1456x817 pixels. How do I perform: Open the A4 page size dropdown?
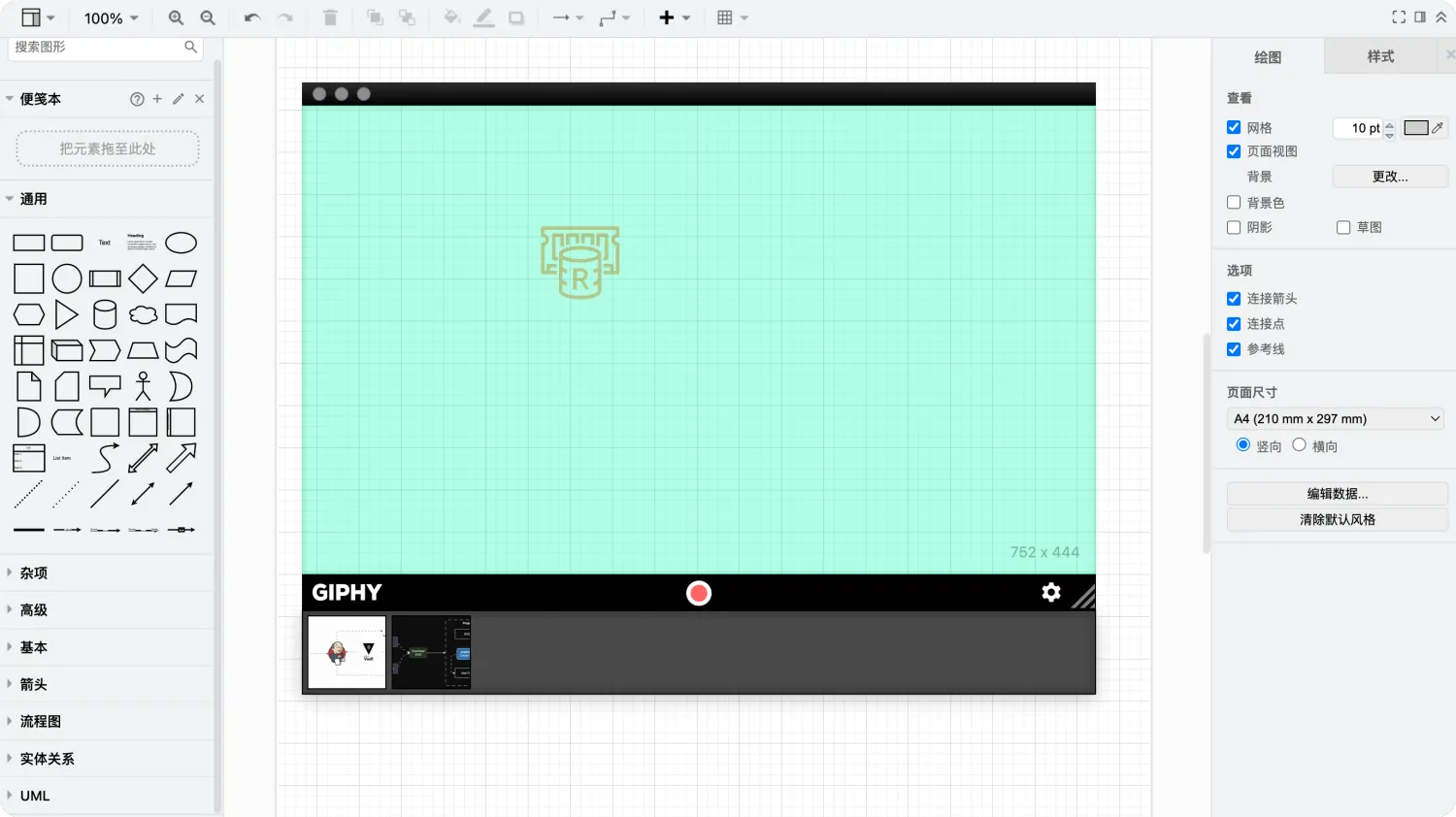point(1336,418)
